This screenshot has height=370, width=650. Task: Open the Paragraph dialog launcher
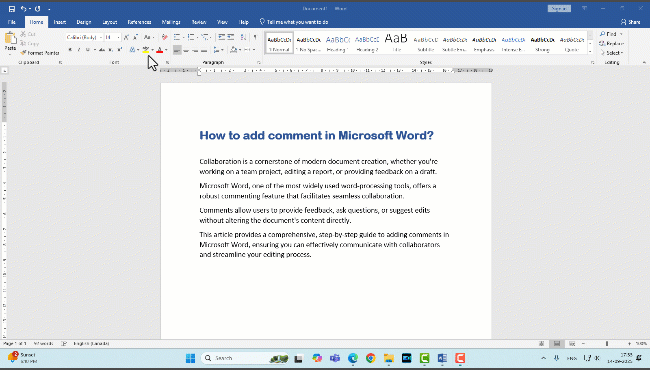[259, 63]
